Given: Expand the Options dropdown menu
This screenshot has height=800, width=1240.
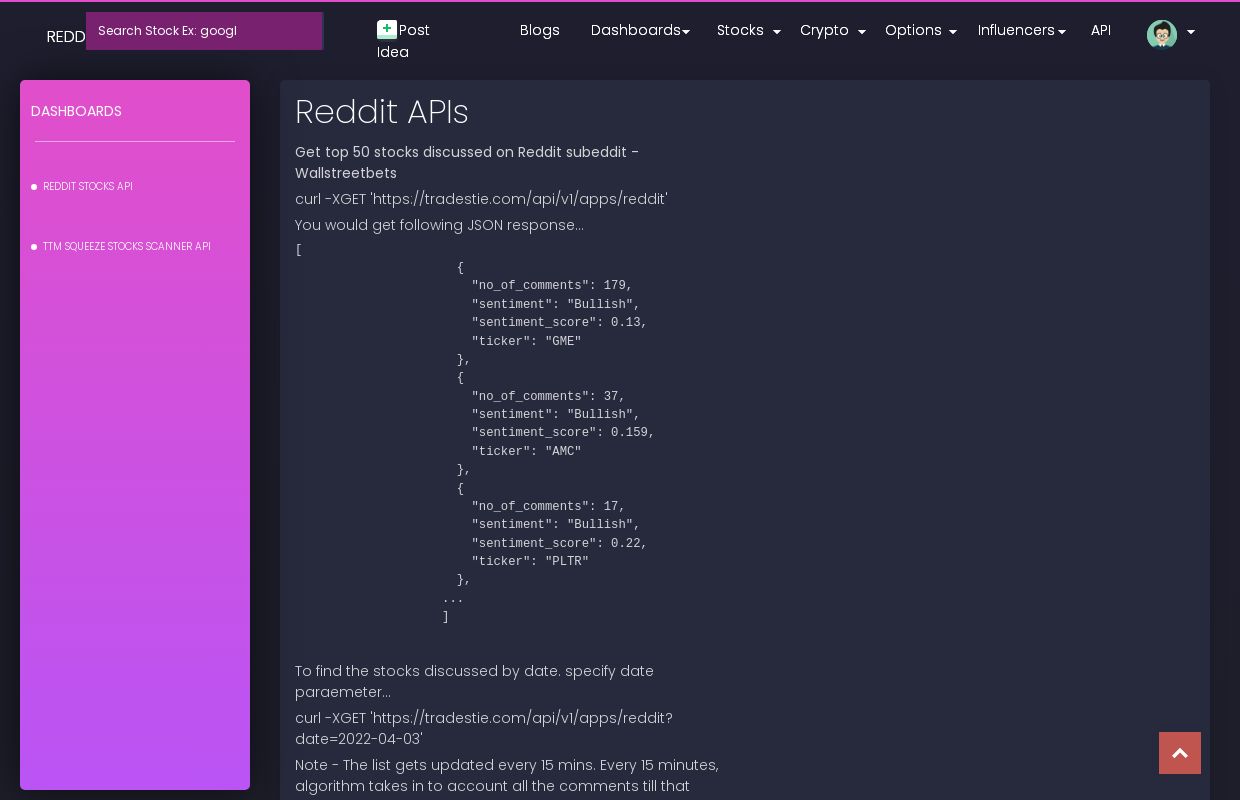Looking at the screenshot, I should click(920, 30).
